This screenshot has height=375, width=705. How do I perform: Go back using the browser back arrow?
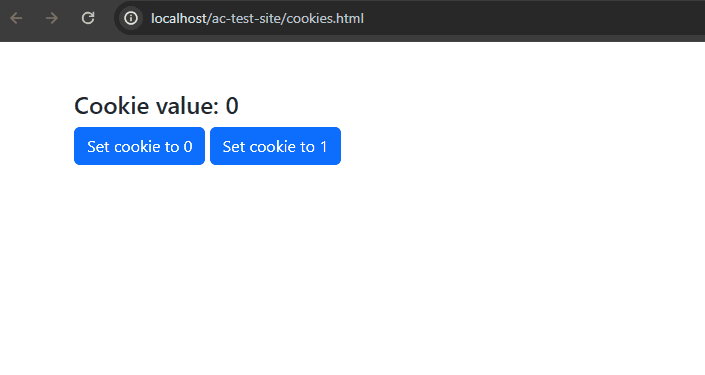[16, 18]
